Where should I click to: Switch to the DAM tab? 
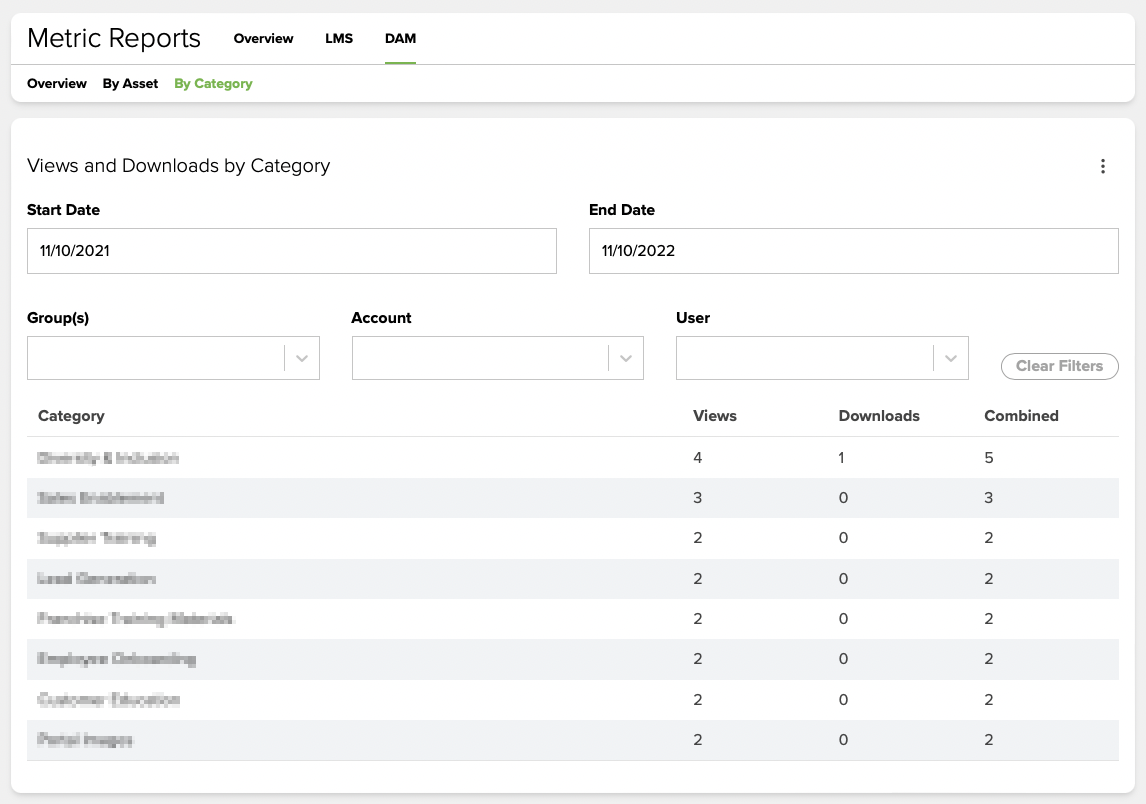[400, 39]
